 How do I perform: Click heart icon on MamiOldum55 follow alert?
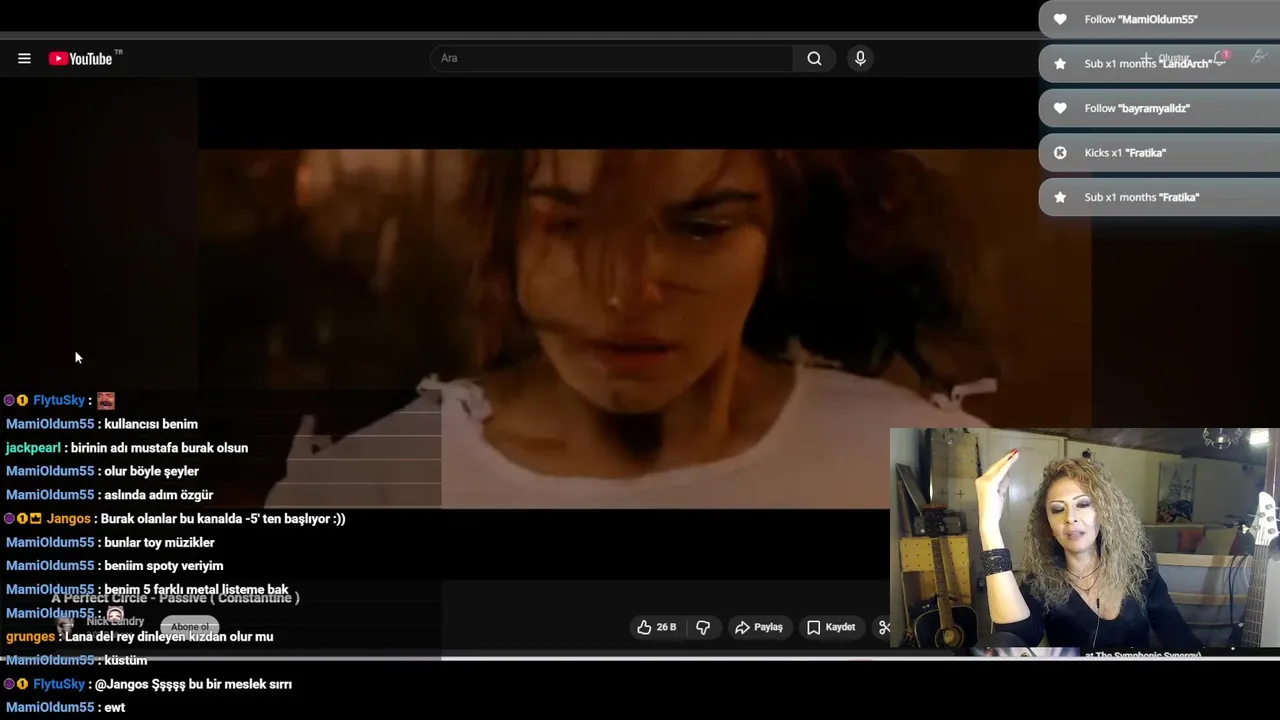click(x=1060, y=19)
